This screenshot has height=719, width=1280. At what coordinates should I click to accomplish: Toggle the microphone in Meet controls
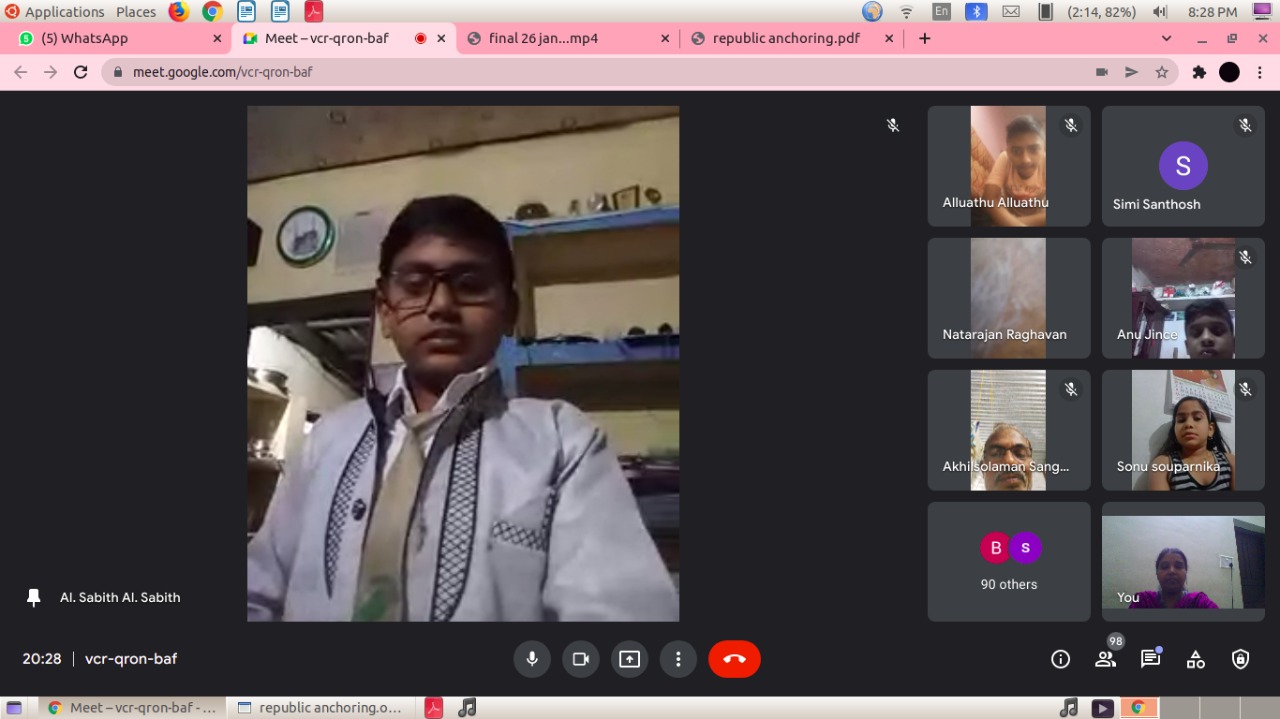pyautogui.click(x=532, y=659)
